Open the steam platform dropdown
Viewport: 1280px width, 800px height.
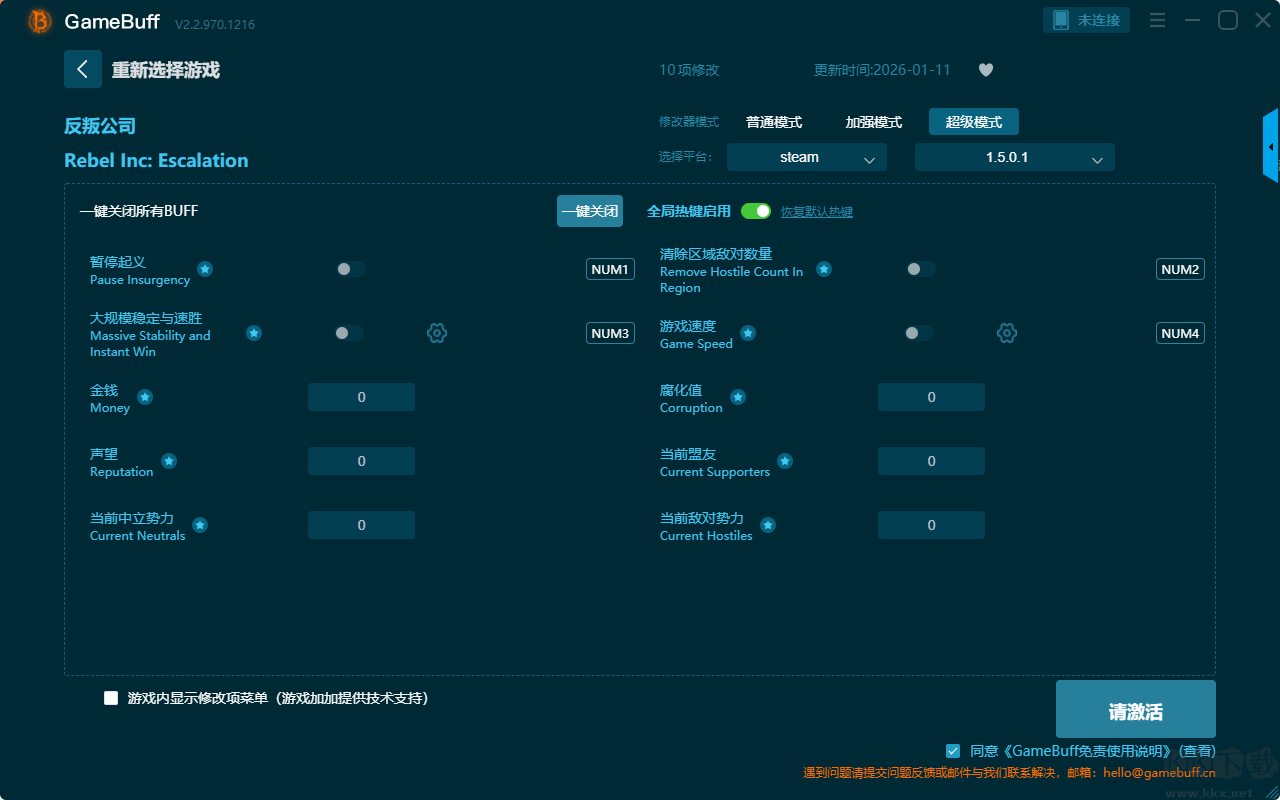806,157
